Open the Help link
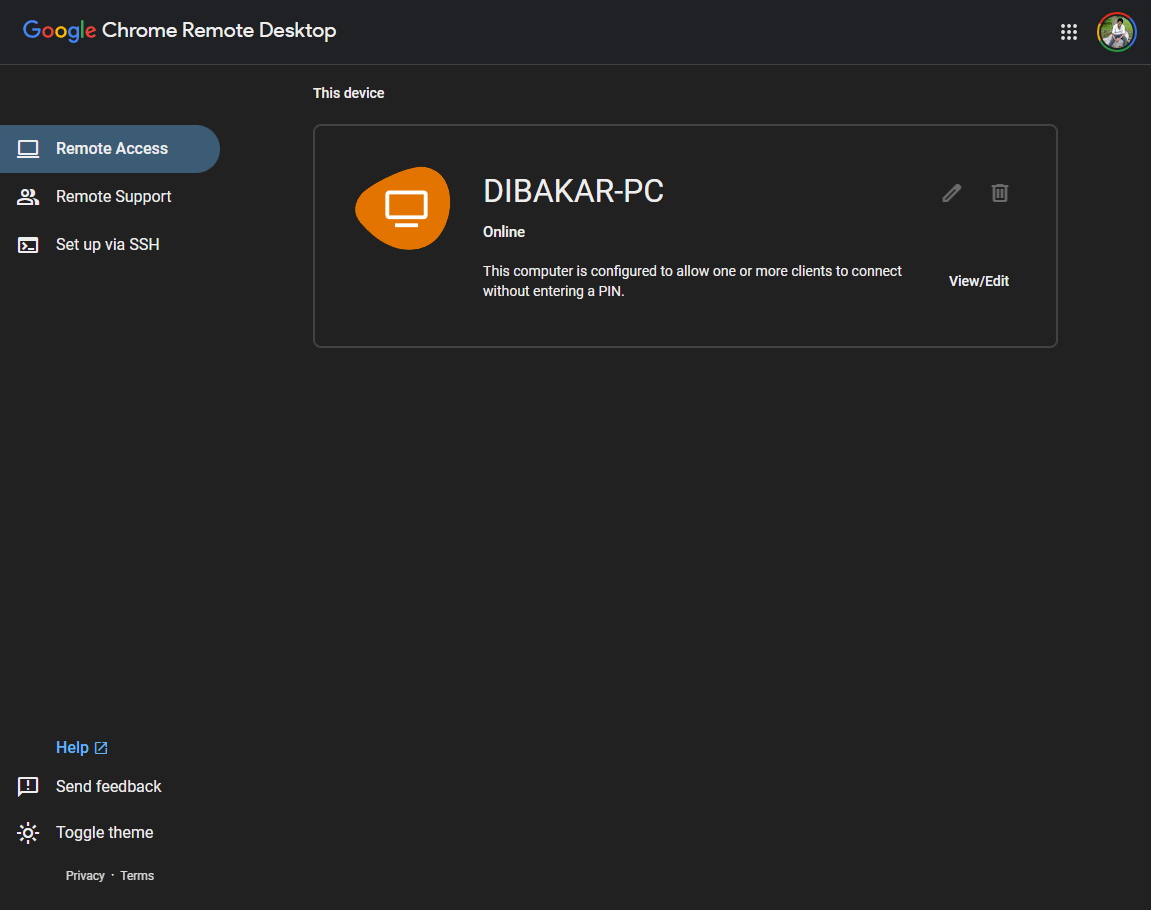The width and height of the screenshot is (1151, 910). click(81, 747)
